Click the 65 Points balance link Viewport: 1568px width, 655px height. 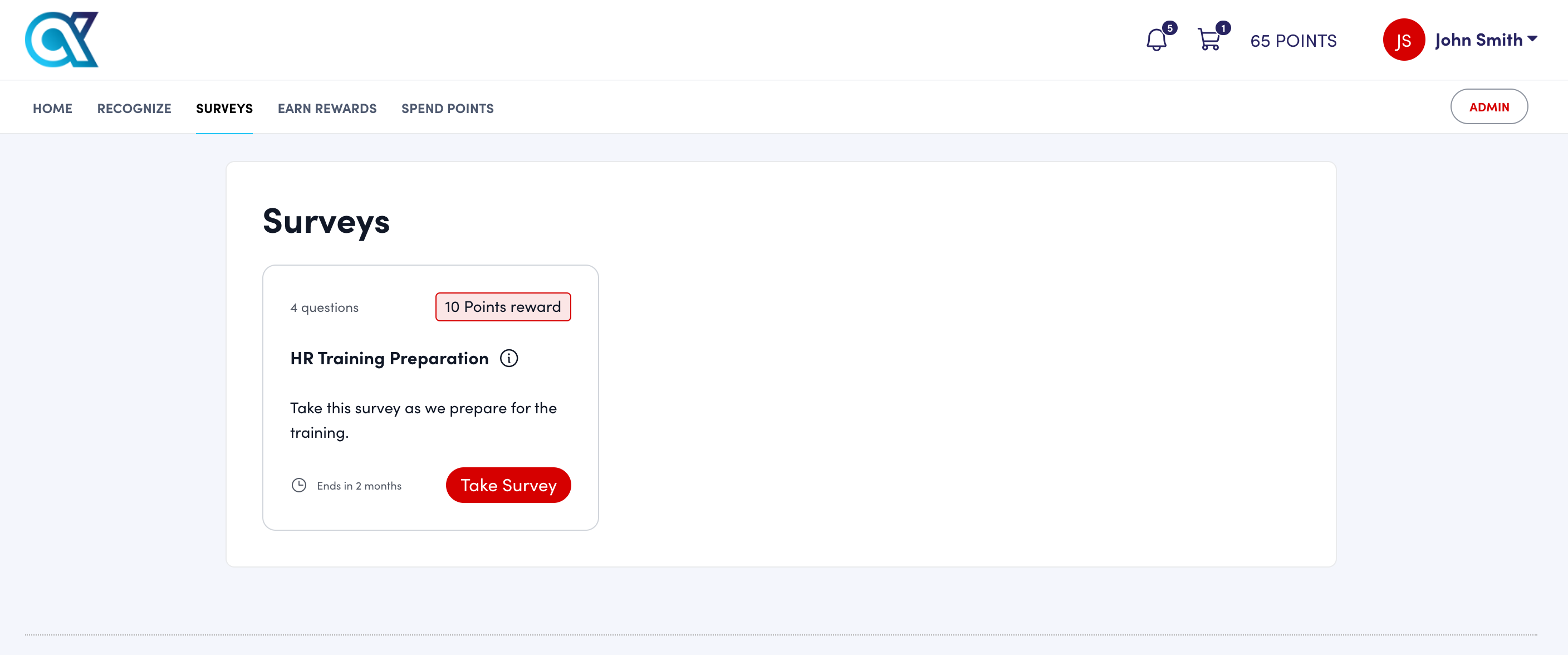tap(1293, 41)
